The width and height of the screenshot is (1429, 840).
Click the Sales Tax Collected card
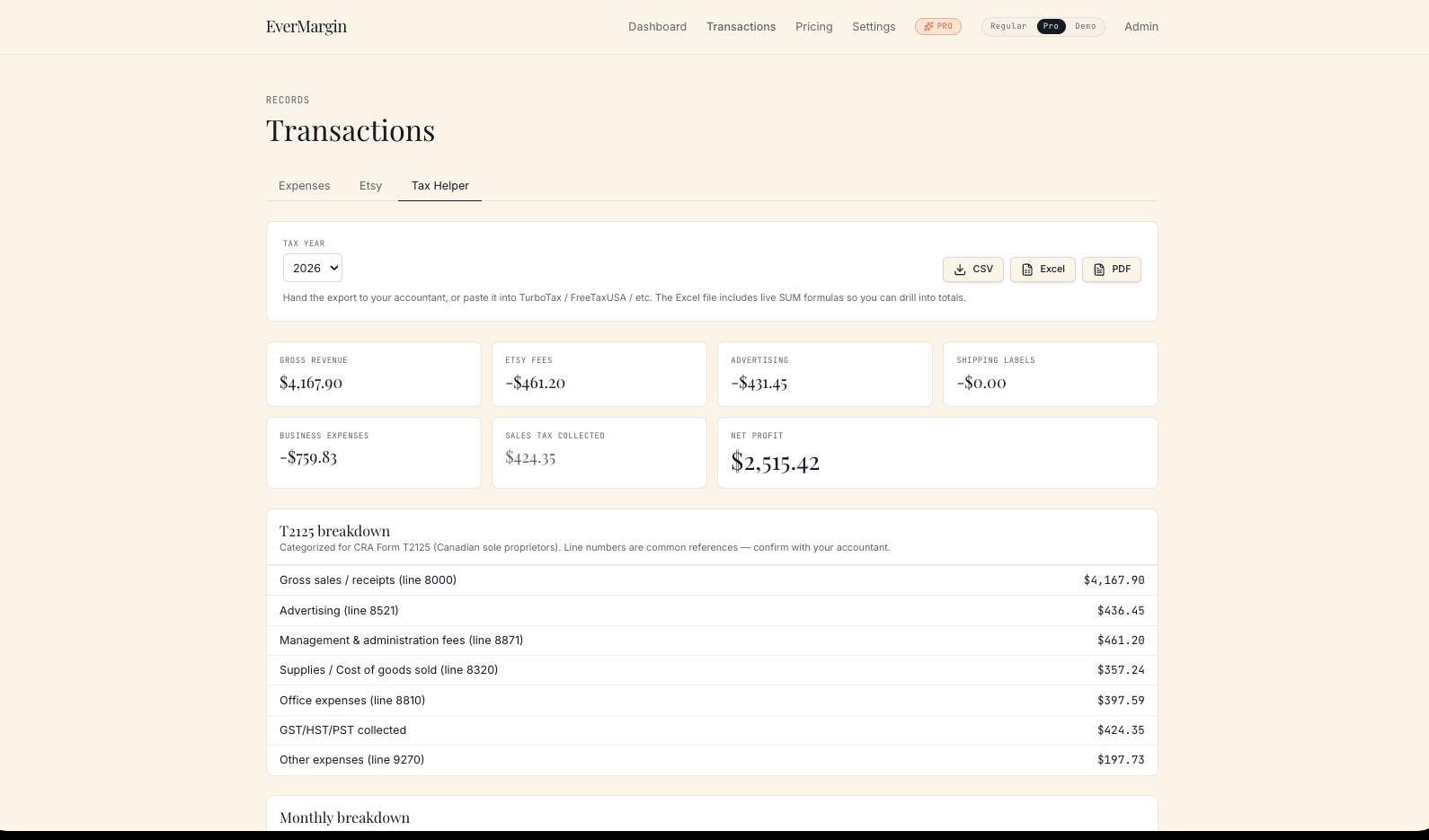pyautogui.click(x=599, y=453)
